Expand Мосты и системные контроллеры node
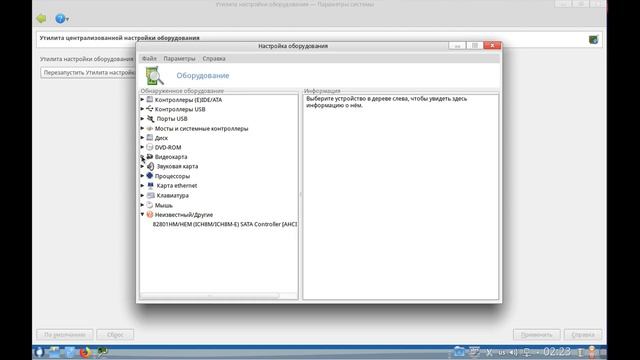This screenshot has width=640, height=360. tap(142, 128)
